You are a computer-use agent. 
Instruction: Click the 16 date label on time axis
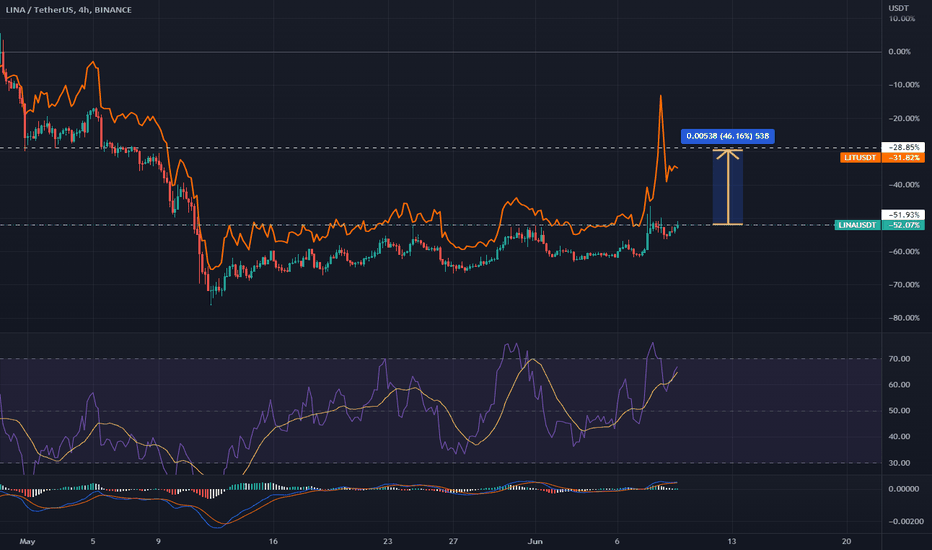point(273,542)
